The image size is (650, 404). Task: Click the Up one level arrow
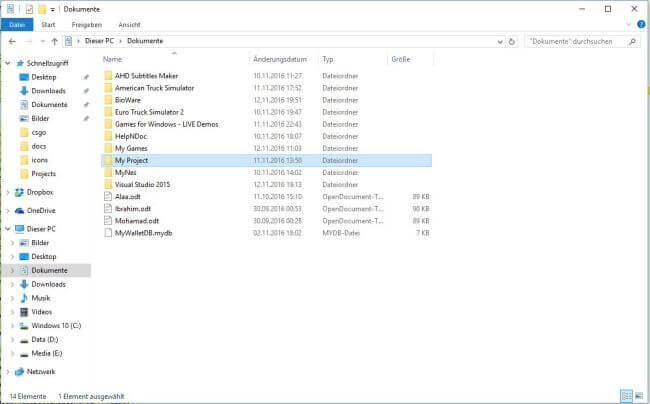point(54,41)
